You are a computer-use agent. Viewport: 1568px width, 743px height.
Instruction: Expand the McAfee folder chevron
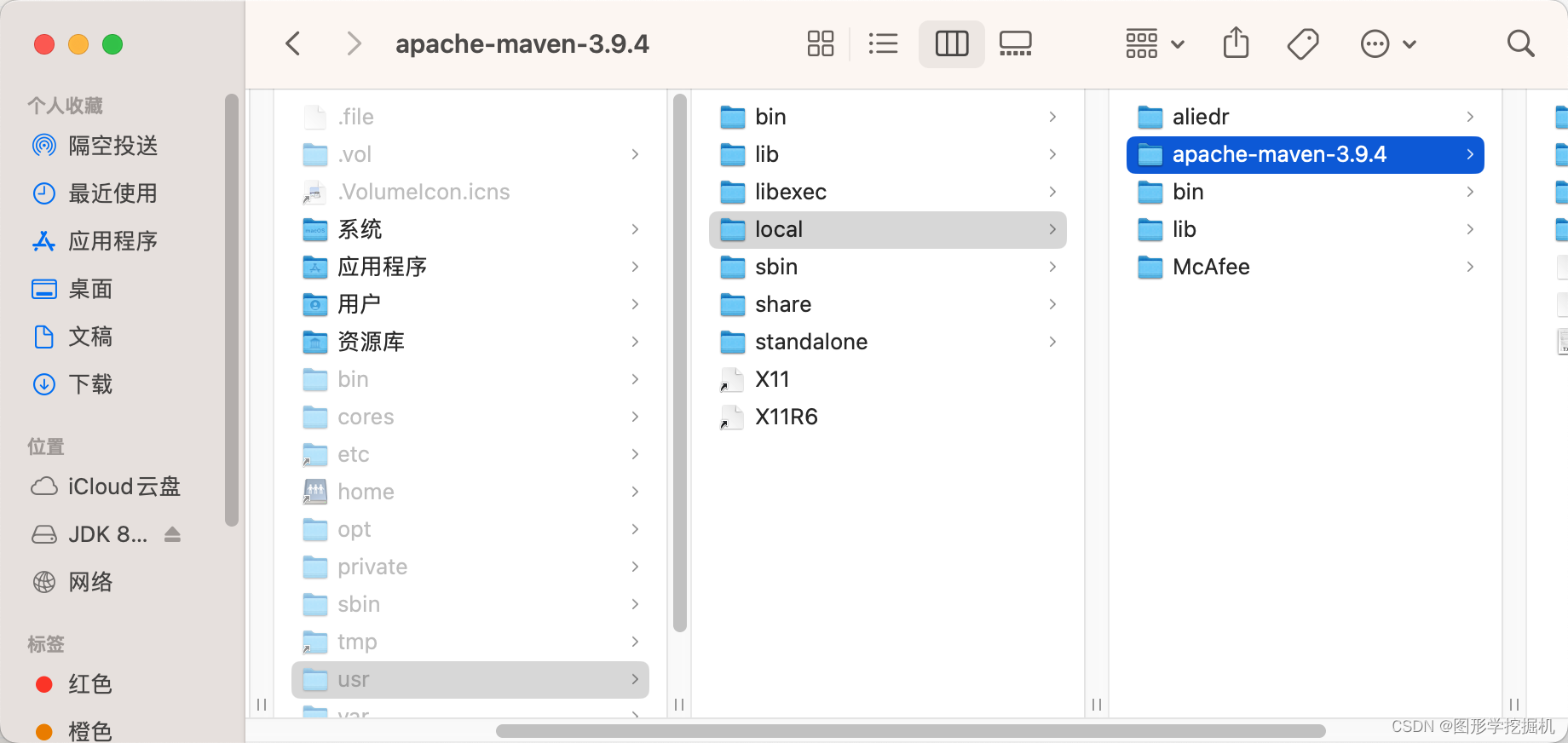[1470, 267]
